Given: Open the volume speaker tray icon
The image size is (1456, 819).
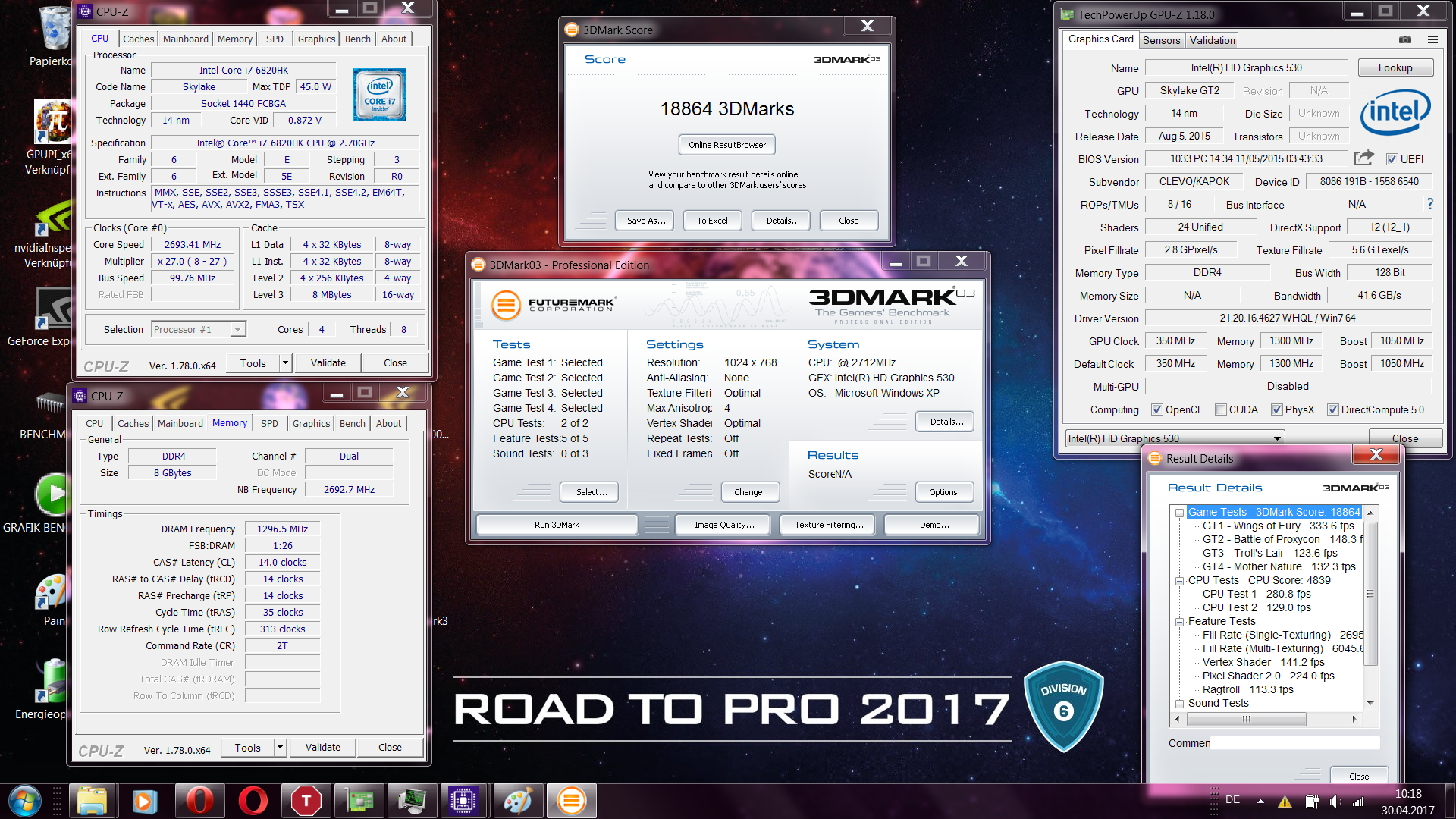Looking at the screenshot, I should (x=1335, y=802).
